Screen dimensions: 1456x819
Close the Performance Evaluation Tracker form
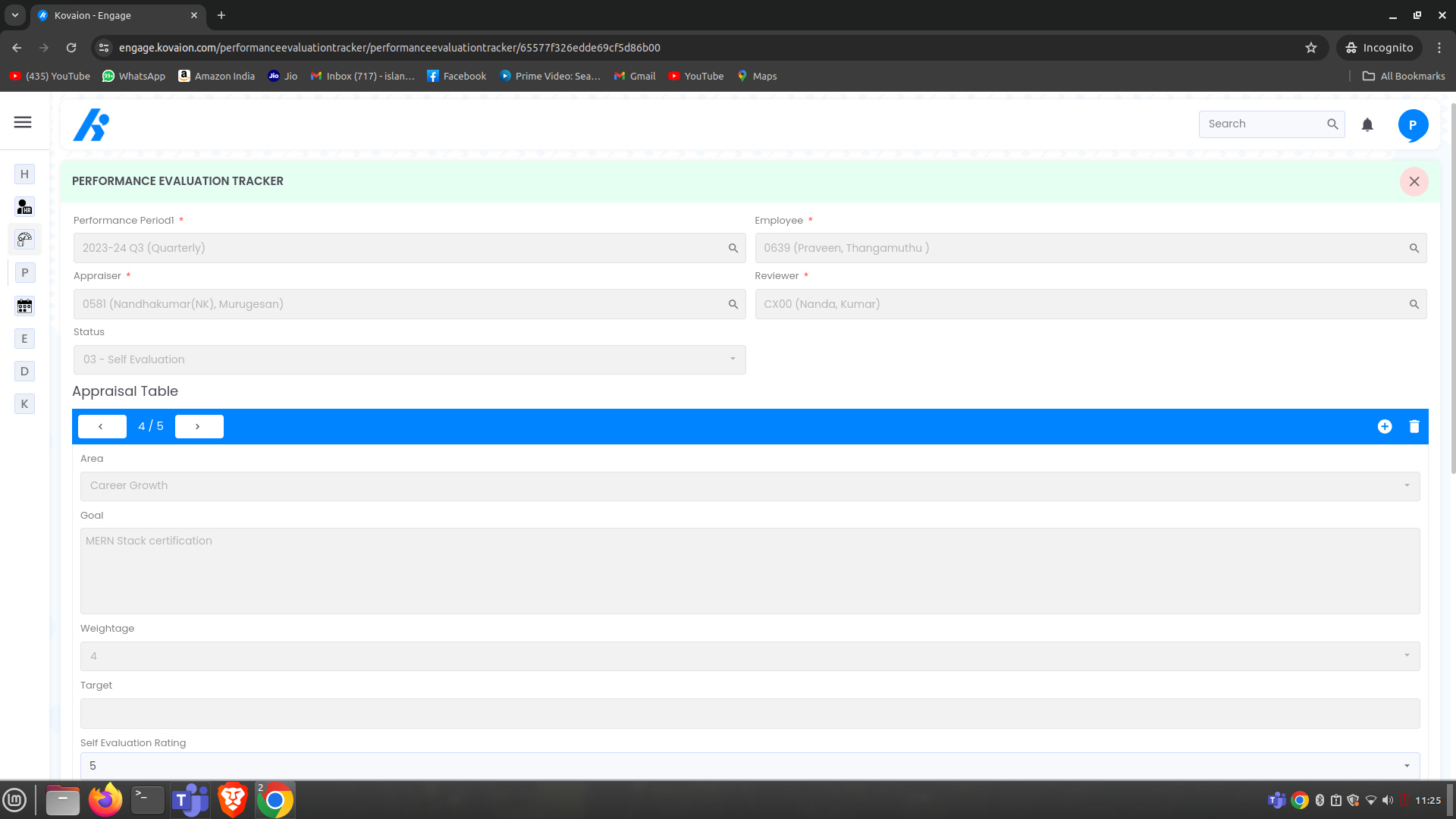[x=1414, y=181]
